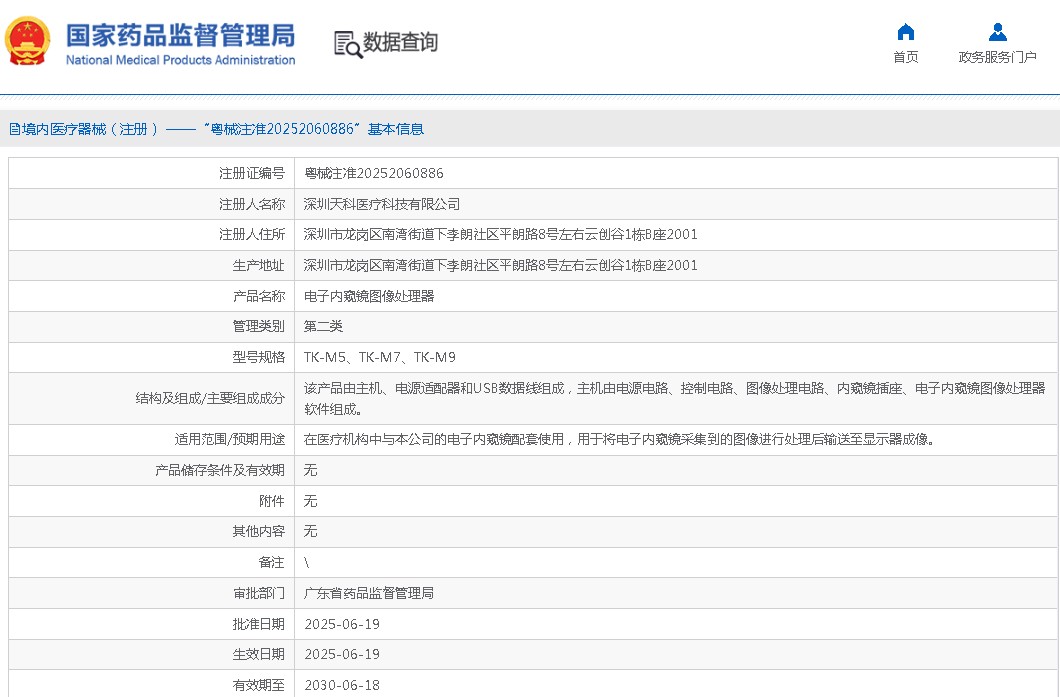Select the 附件 label
Viewport: 1060px width, 697px height.
point(272,501)
